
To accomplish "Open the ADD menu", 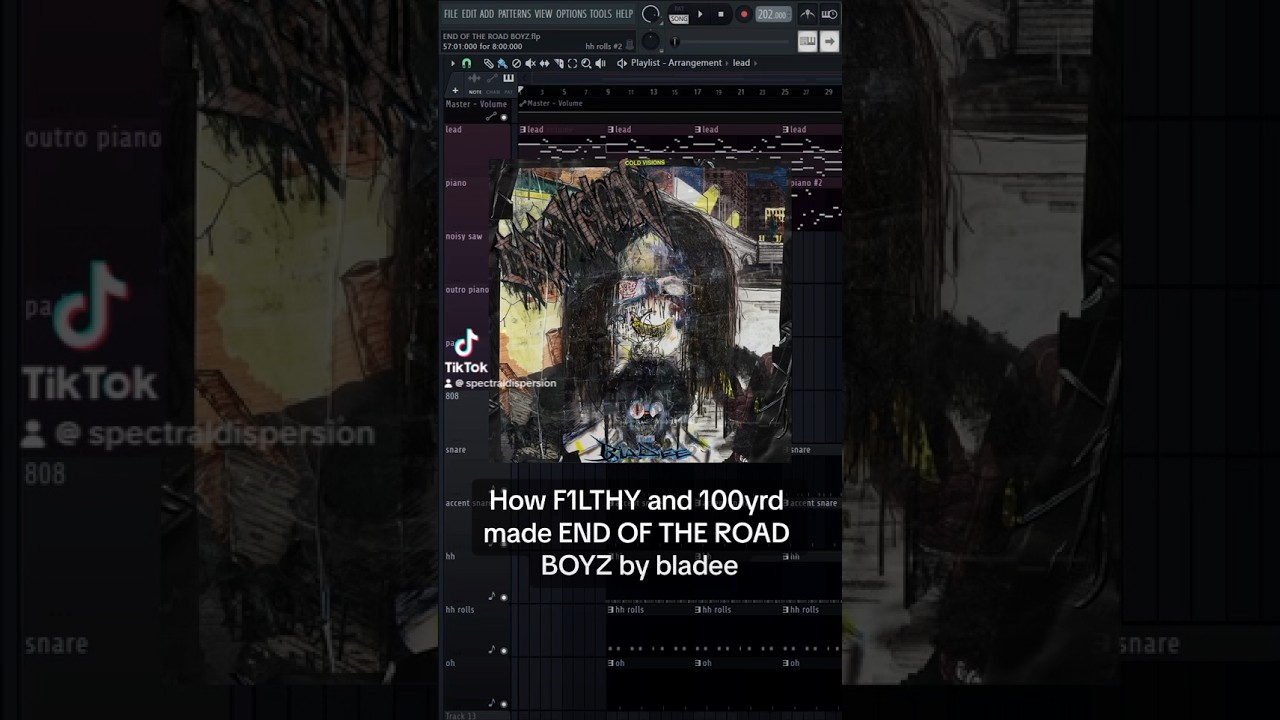I will (x=487, y=14).
